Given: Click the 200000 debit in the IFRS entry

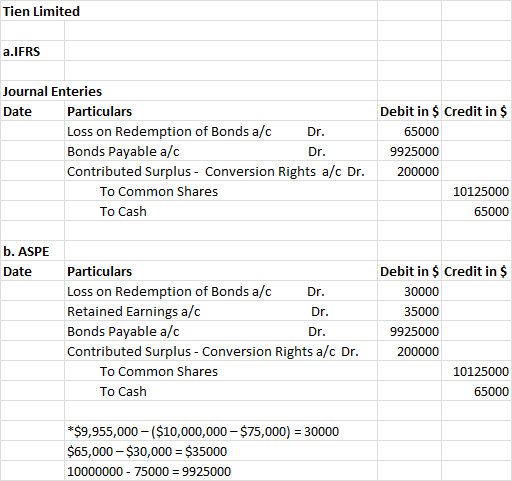Looking at the screenshot, I should click(409, 171).
